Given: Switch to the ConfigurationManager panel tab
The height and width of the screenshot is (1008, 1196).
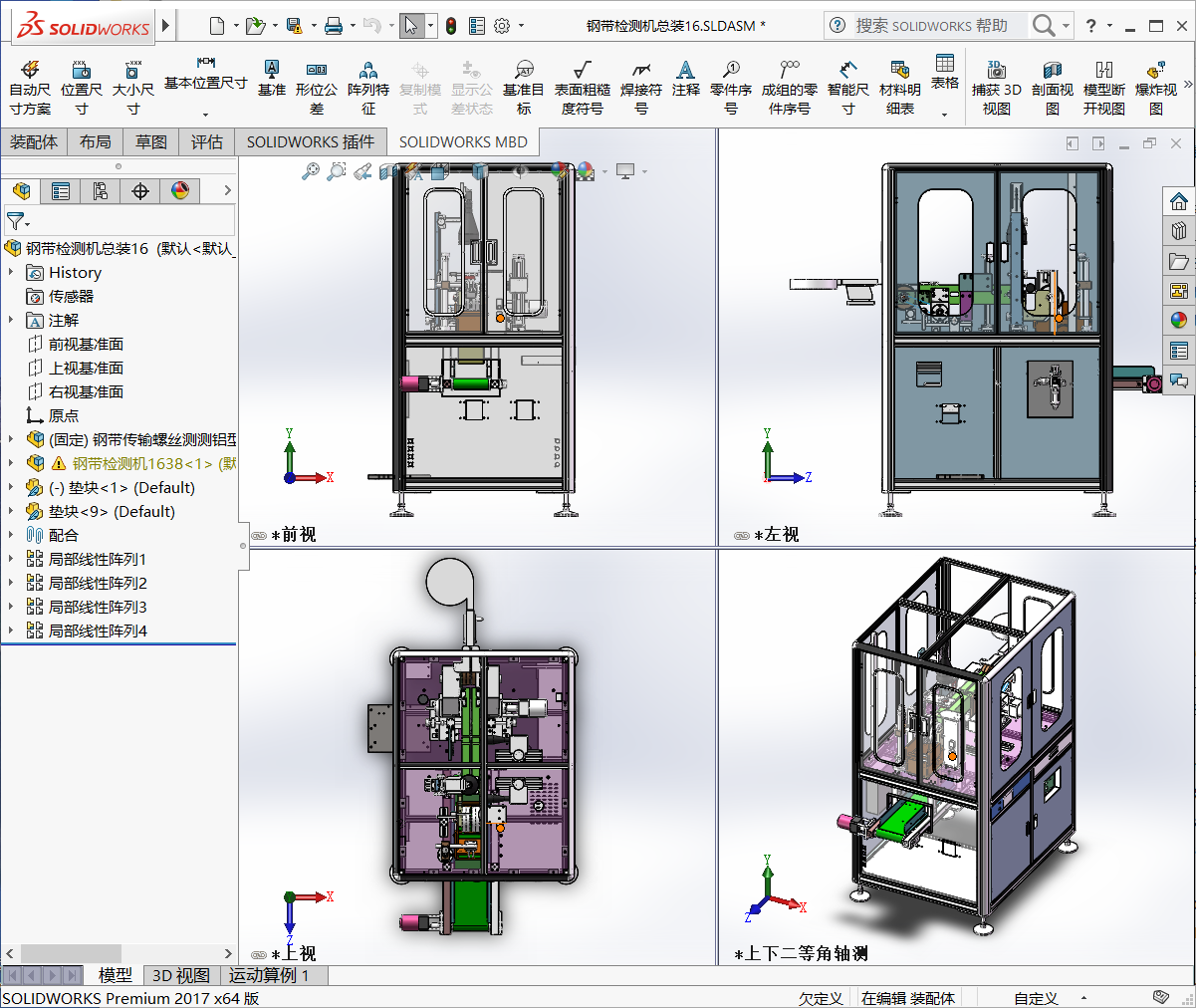Looking at the screenshot, I should [101, 190].
